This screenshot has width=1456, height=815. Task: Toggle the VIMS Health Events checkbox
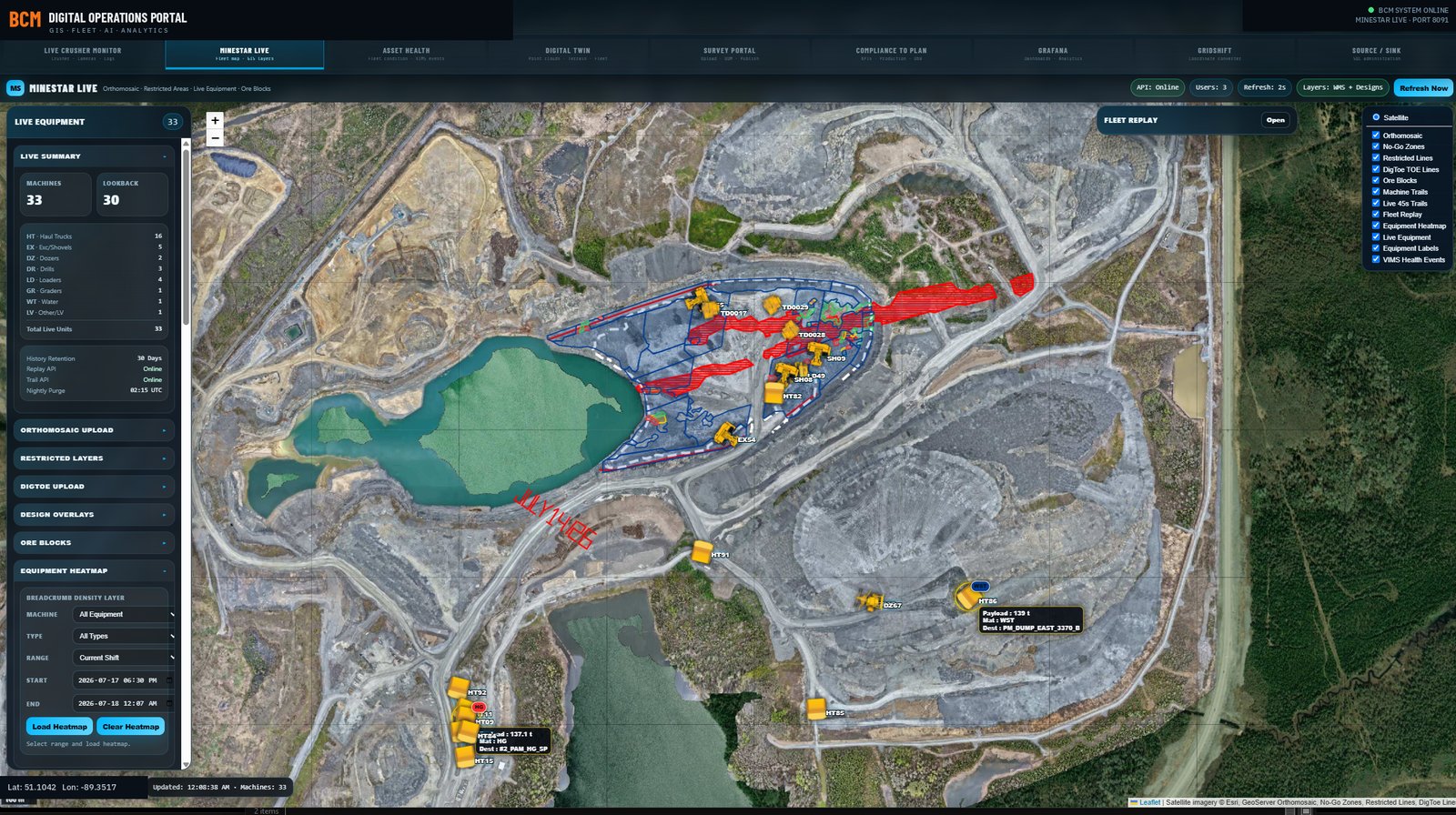[x=1376, y=259]
